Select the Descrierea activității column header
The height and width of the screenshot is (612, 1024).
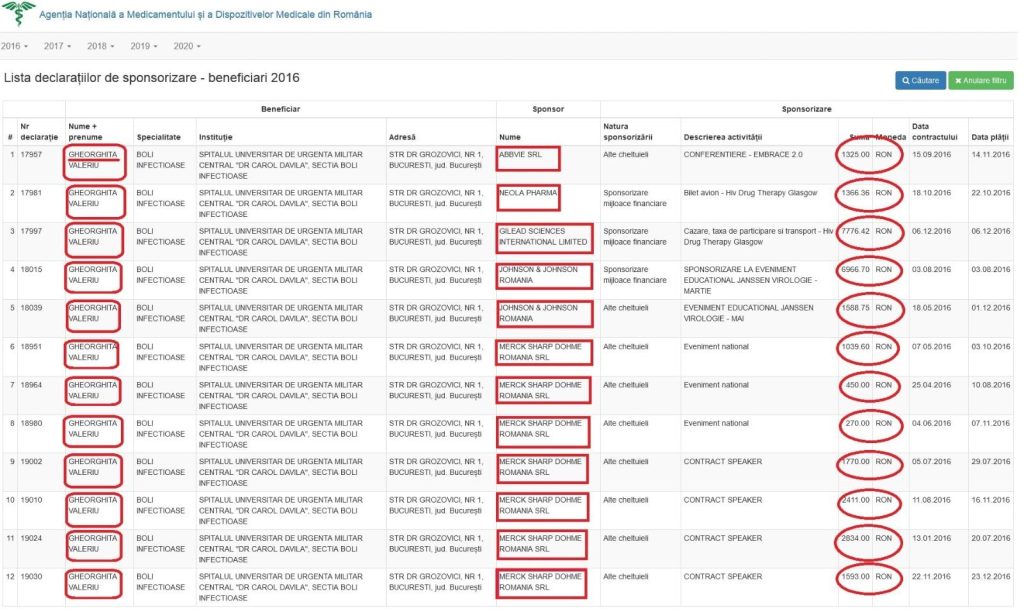(723, 137)
